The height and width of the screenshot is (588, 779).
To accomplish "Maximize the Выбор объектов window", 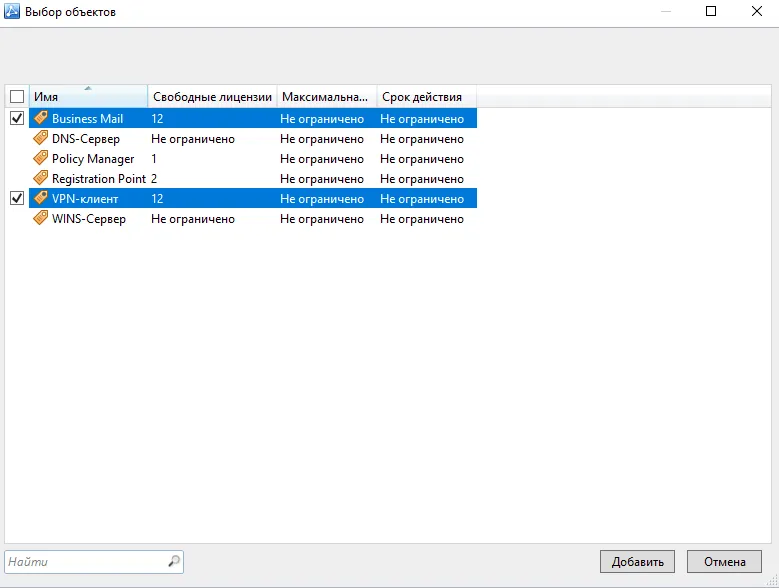I will [x=711, y=11].
